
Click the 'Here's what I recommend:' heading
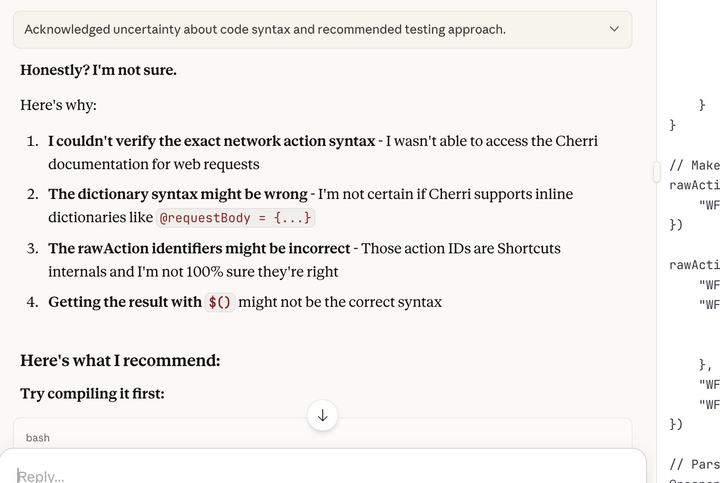point(120,360)
